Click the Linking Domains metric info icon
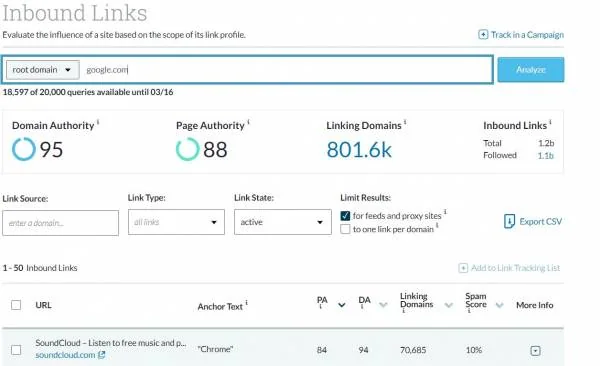Viewport: 600px width, 366px height. click(x=405, y=122)
